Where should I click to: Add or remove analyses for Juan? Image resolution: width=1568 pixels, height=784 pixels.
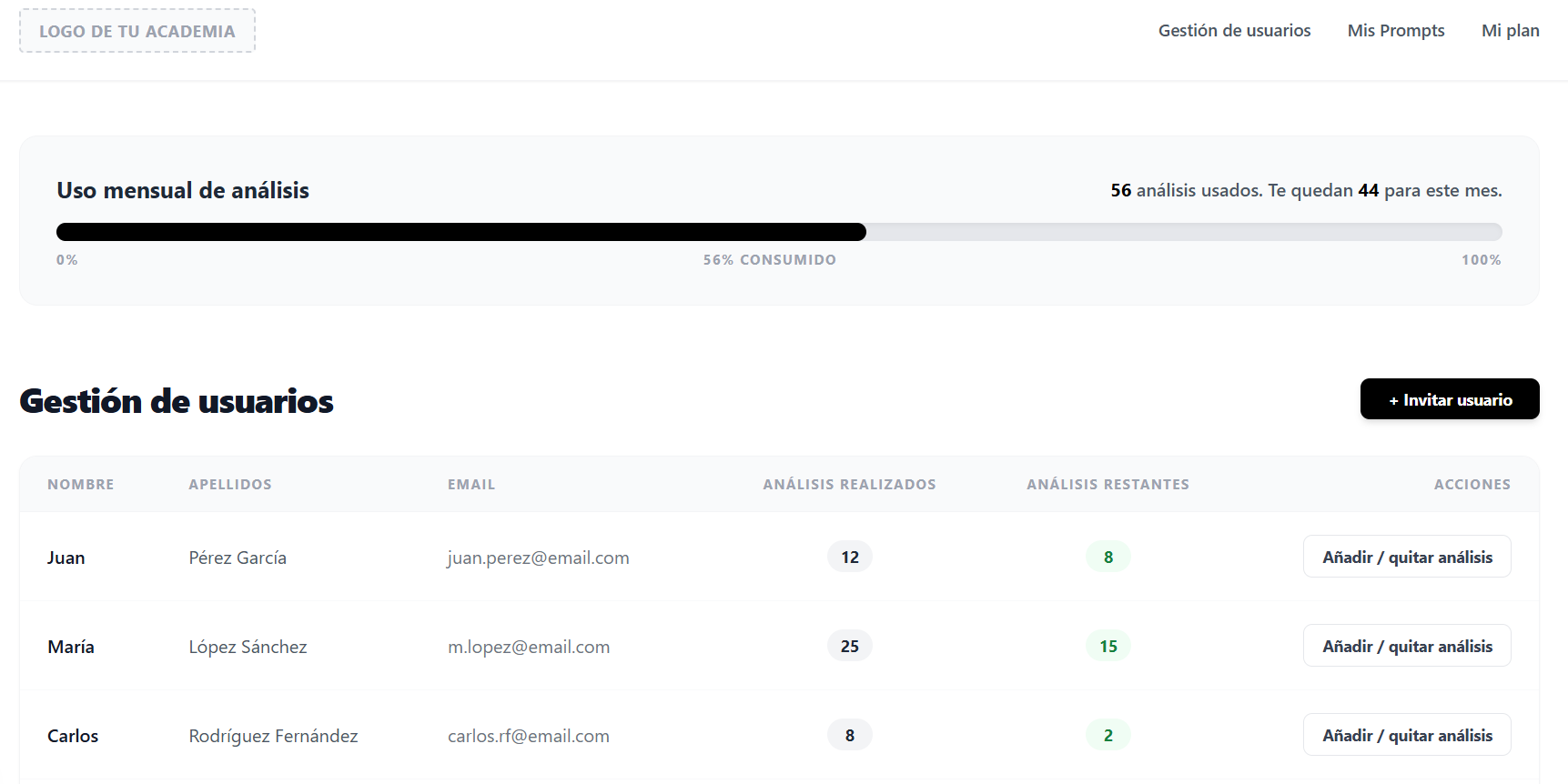[x=1407, y=557]
